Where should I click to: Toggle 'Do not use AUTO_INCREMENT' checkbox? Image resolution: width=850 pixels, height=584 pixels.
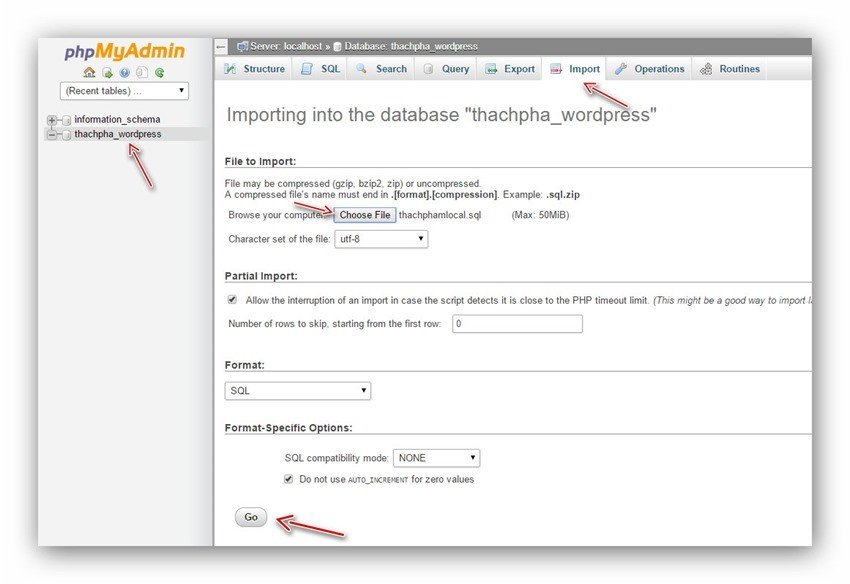289,479
